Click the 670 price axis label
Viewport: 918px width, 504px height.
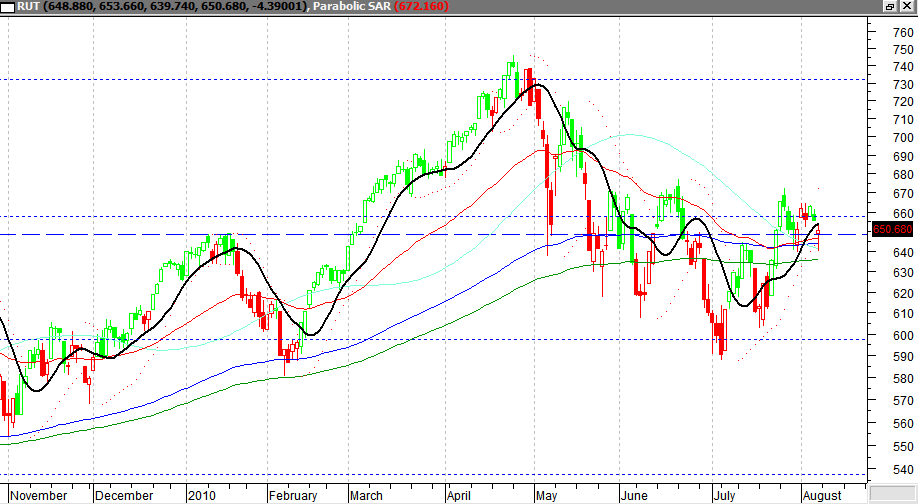click(903, 194)
